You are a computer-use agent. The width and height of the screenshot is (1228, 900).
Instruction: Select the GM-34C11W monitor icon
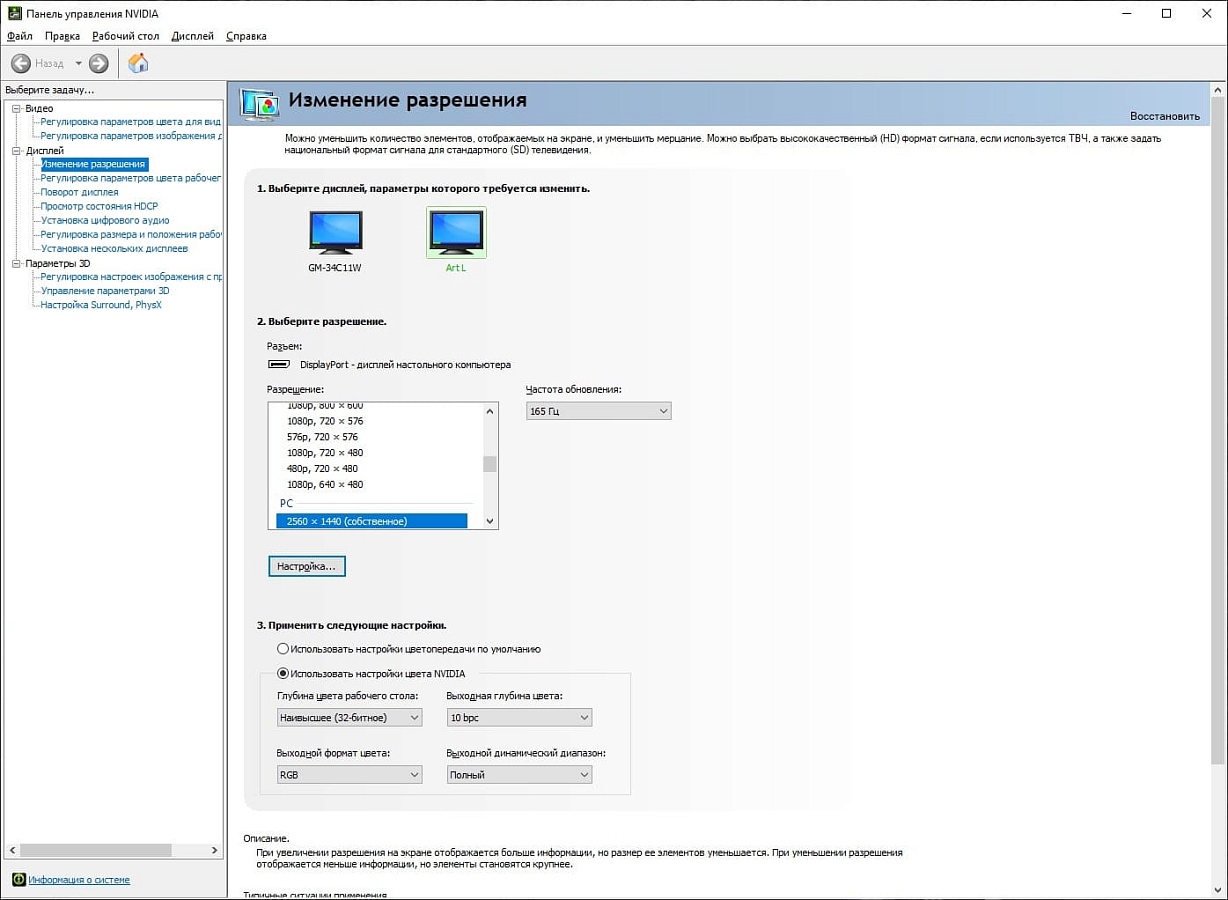(335, 232)
